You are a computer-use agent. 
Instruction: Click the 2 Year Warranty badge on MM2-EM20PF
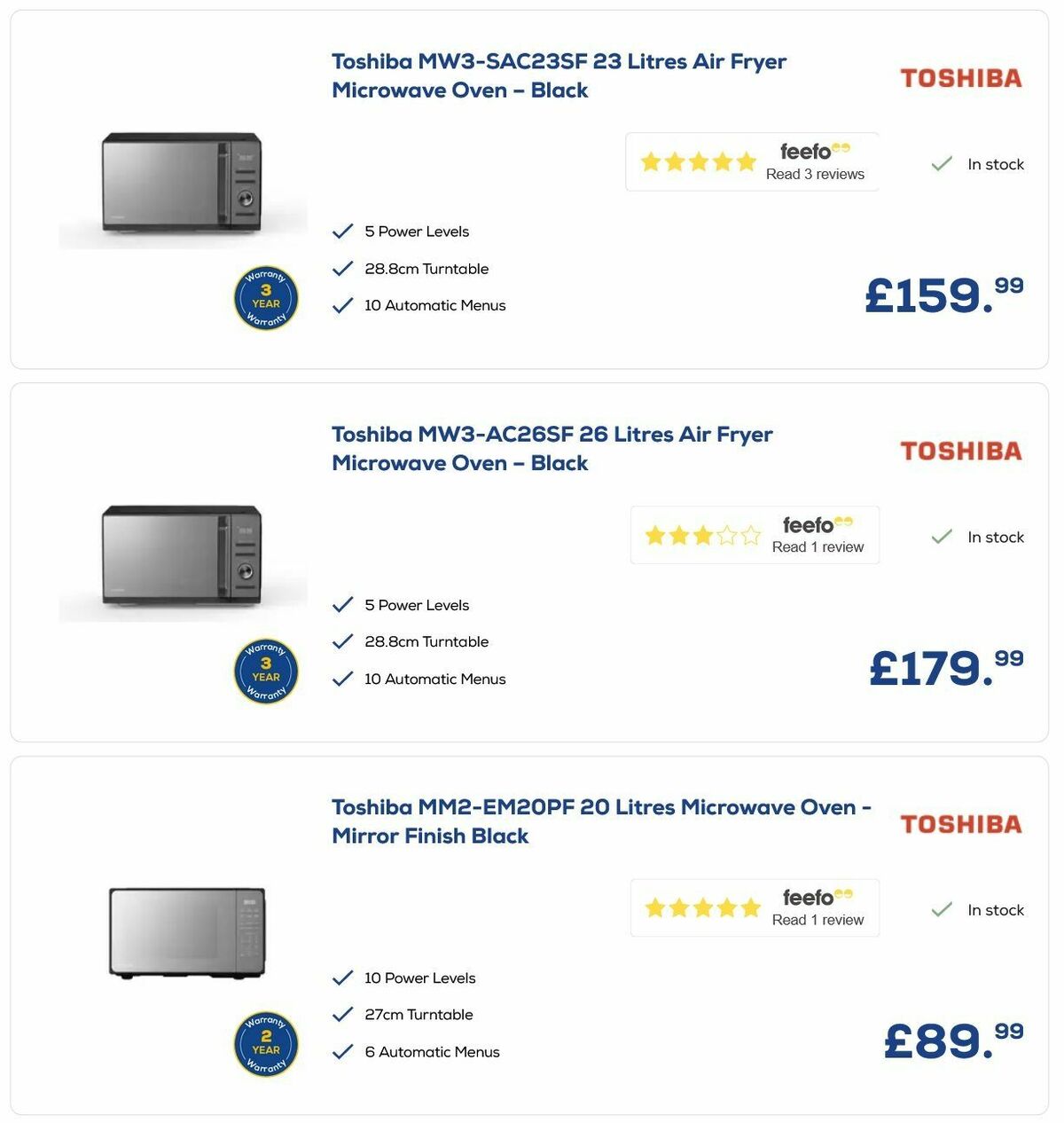coord(266,1045)
